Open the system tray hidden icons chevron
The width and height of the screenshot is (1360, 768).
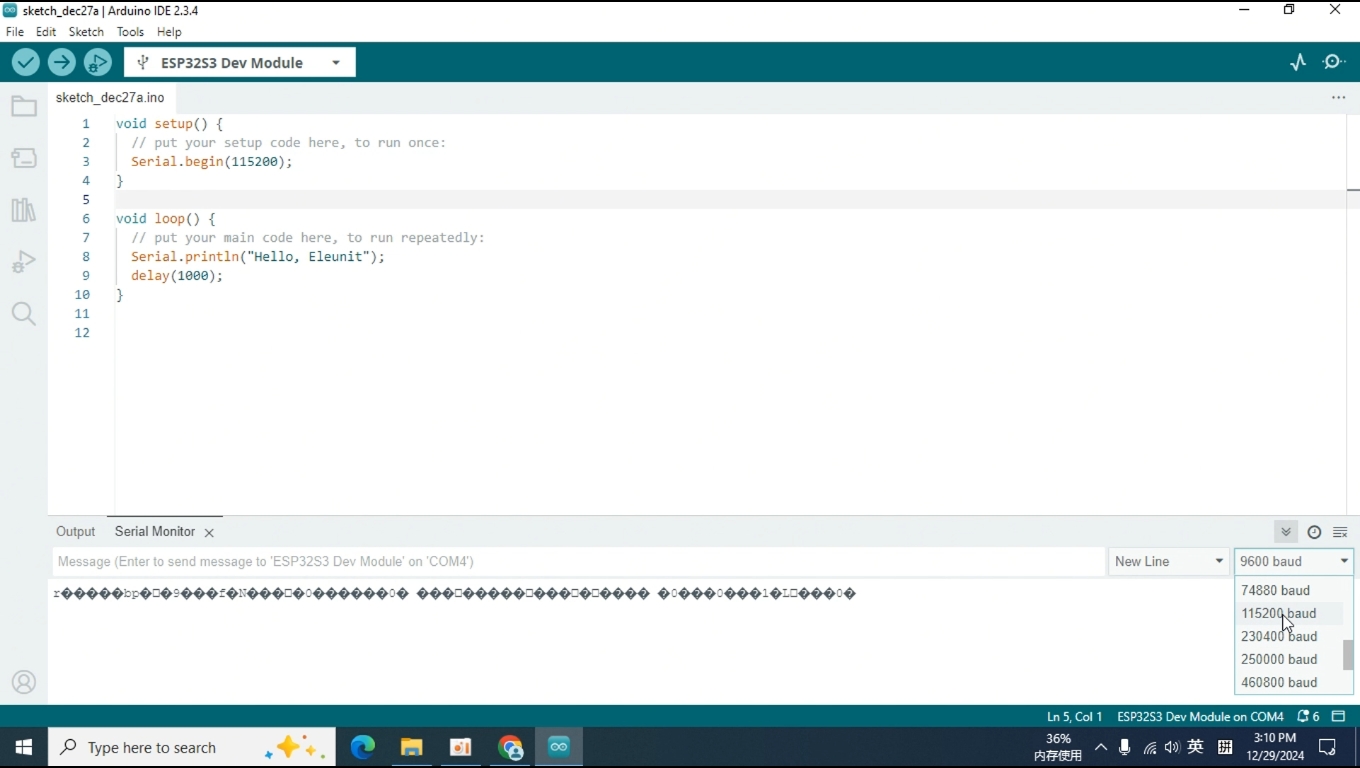click(x=1101, y=747)
